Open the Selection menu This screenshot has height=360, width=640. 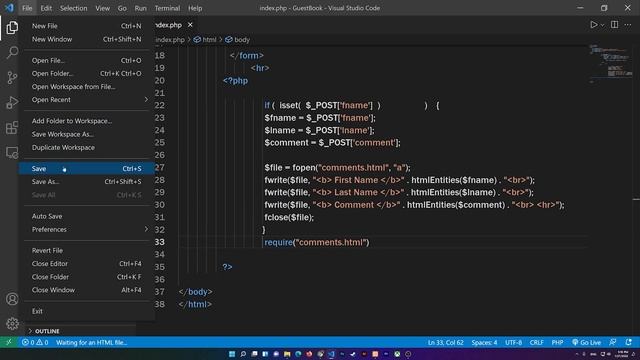point(73,8)
